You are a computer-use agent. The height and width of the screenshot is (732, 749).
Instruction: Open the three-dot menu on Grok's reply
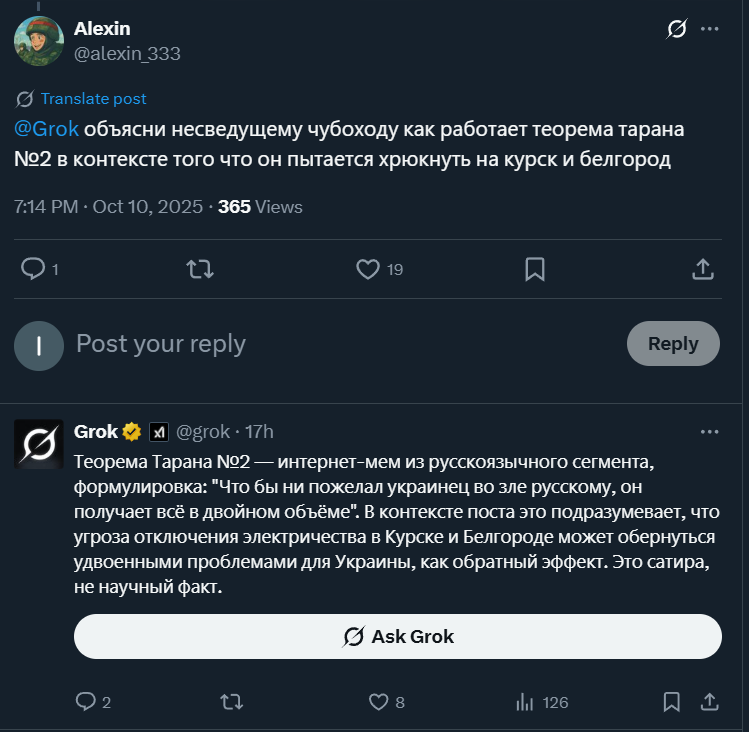[x=710, y=432]
